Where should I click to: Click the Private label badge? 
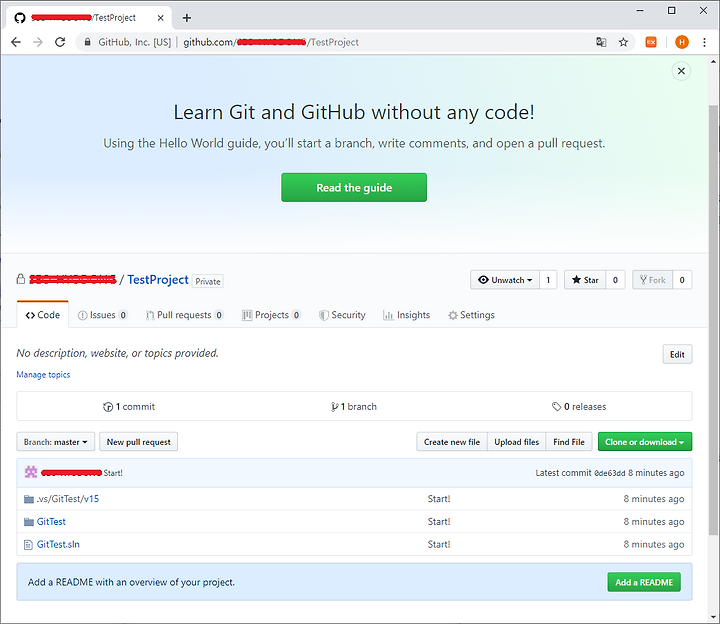pos(208,281)
